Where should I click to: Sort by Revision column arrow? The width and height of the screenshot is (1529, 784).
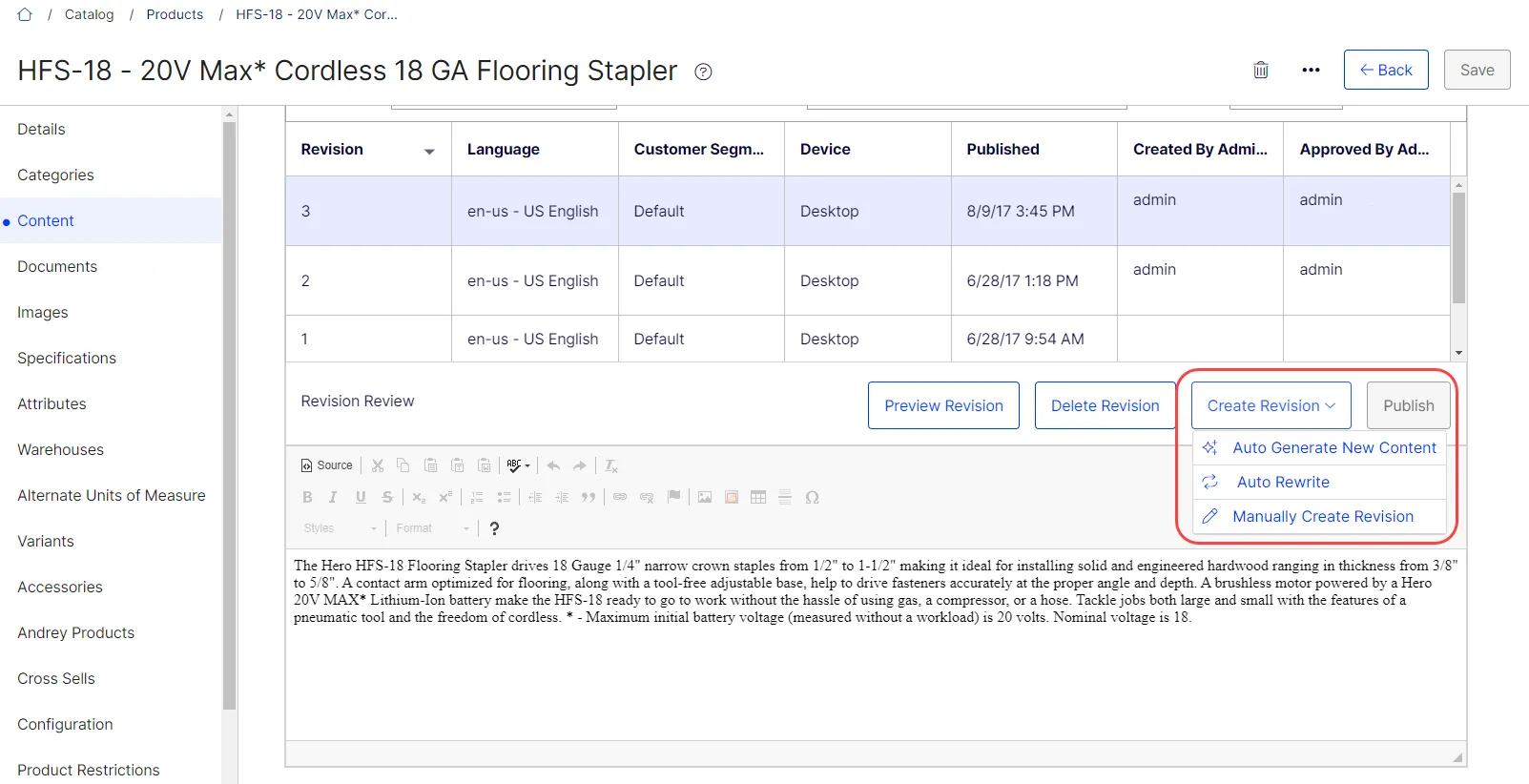(429, 151)
